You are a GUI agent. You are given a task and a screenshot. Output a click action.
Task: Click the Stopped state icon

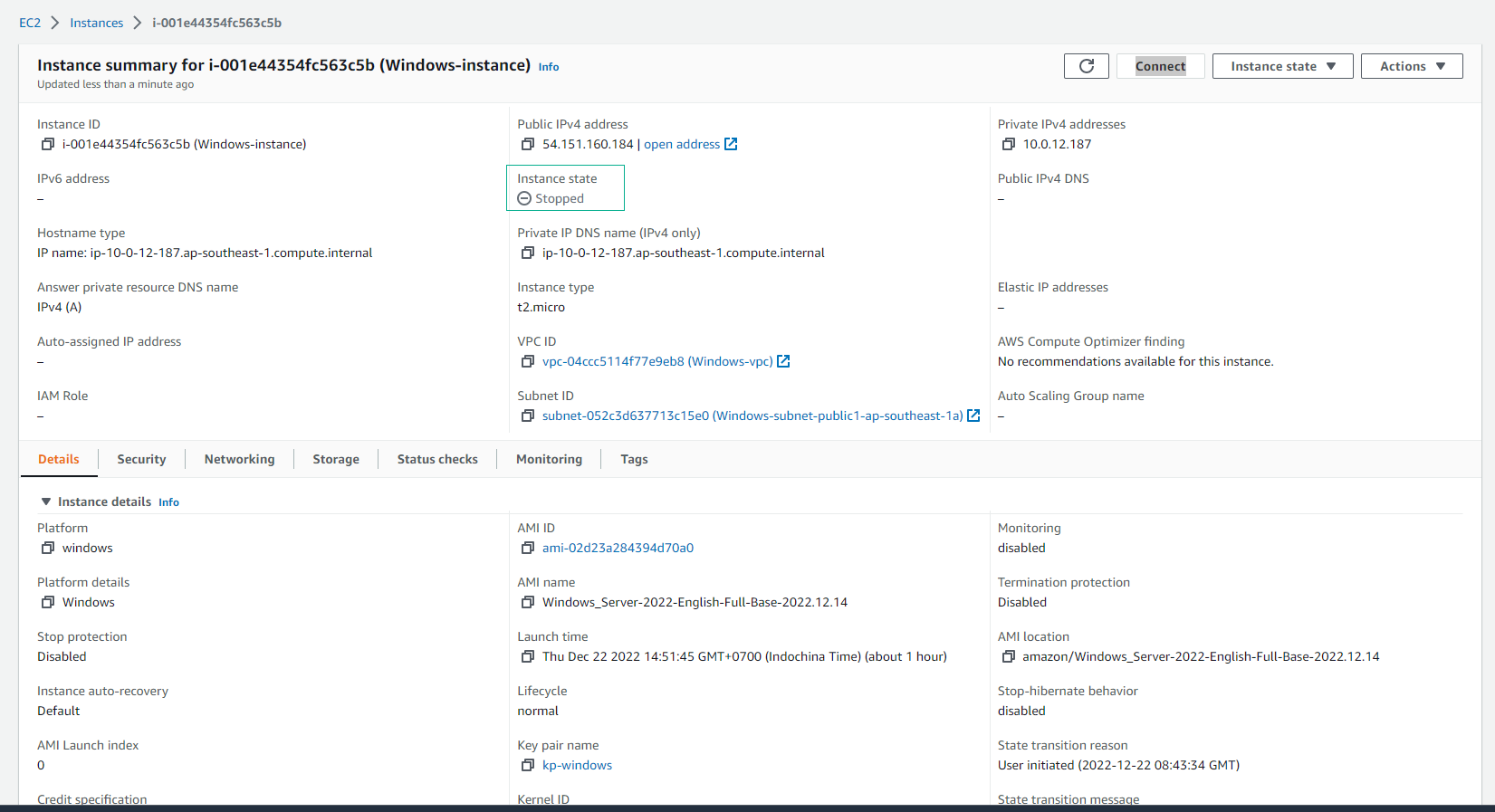click(x=524, y=198)
